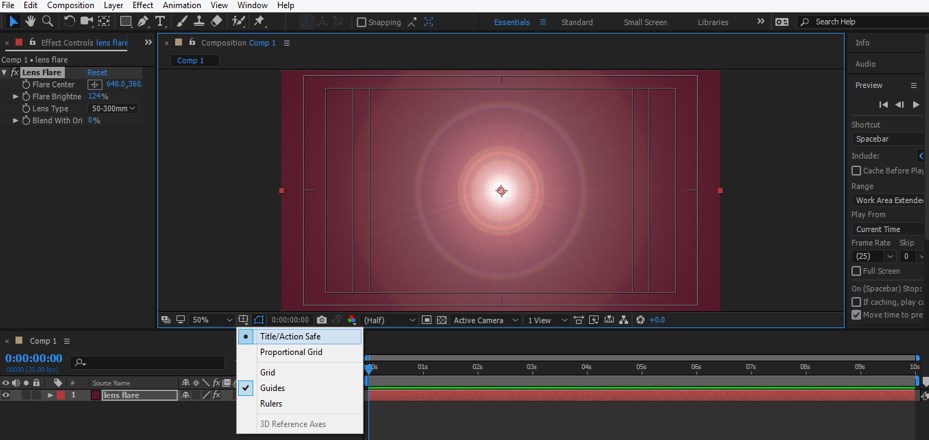Select the Puppet Pin tool
This screenshot has height=440, width=929.
(x=259, y=22)
